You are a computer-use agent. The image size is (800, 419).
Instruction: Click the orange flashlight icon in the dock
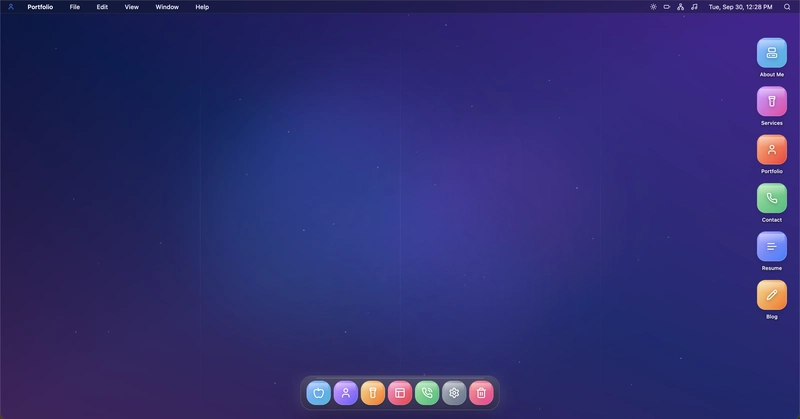(373, 393)
